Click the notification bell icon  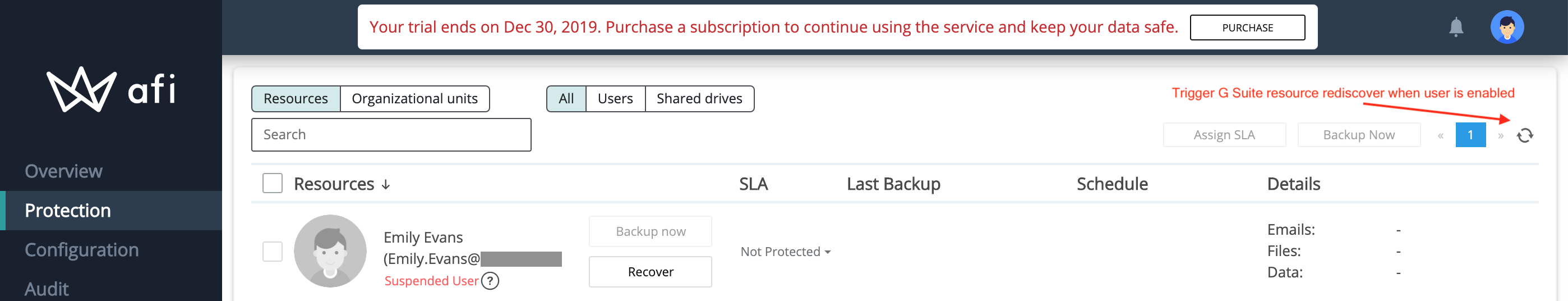pos(1456,28)
